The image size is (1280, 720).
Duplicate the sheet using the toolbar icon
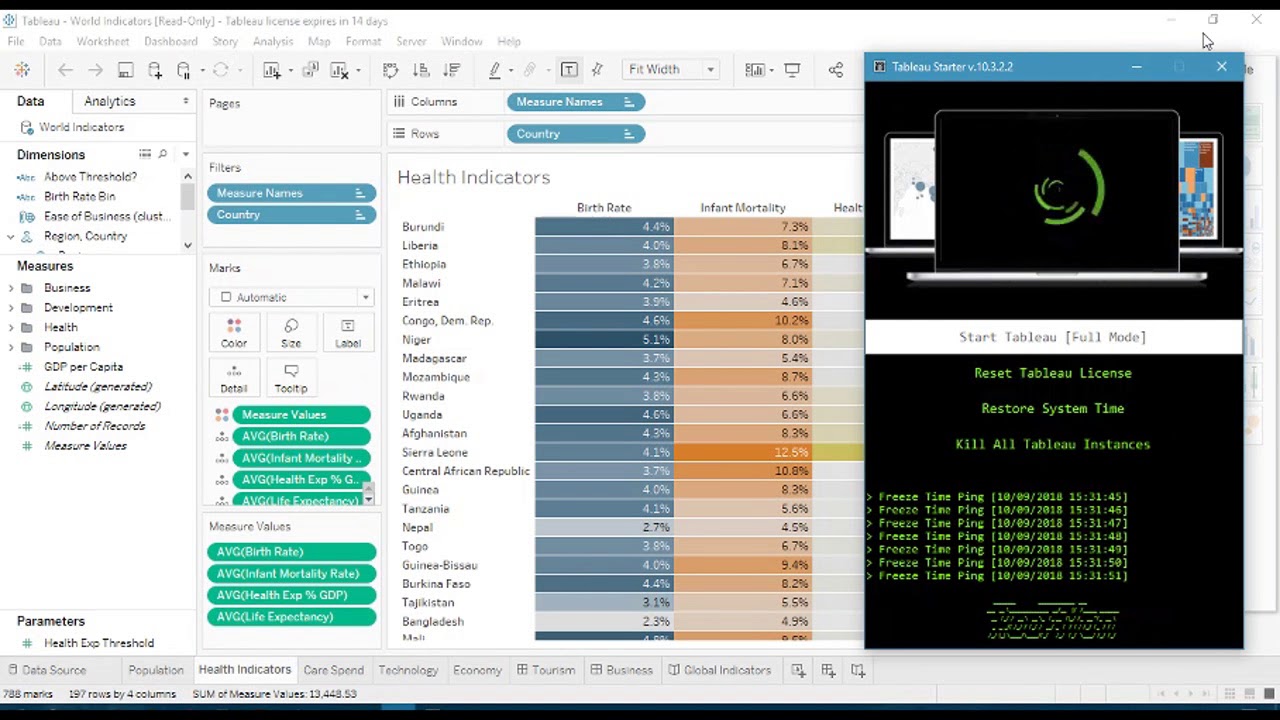tap(310, 70)
